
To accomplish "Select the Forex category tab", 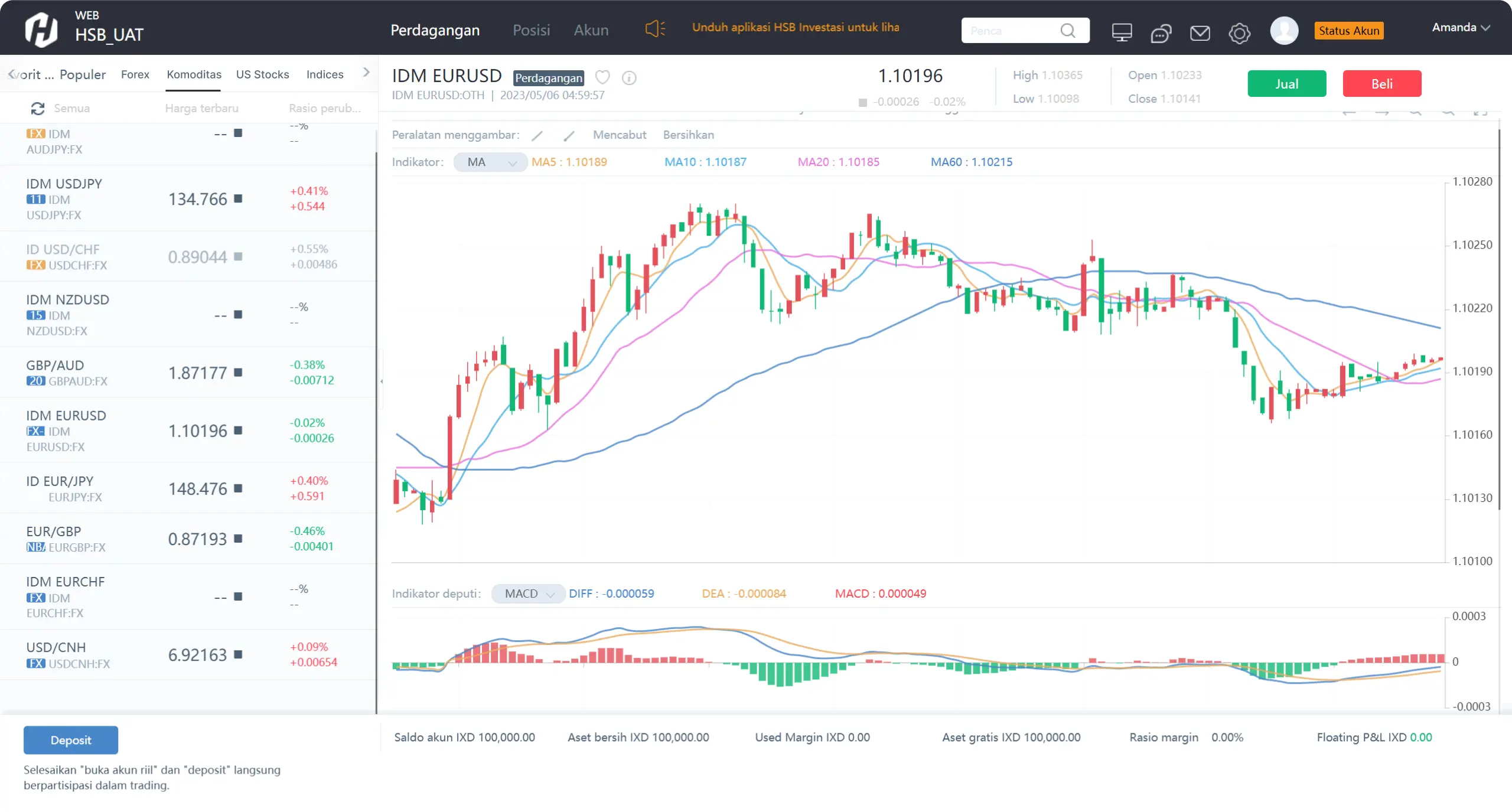I will [135, 74].
